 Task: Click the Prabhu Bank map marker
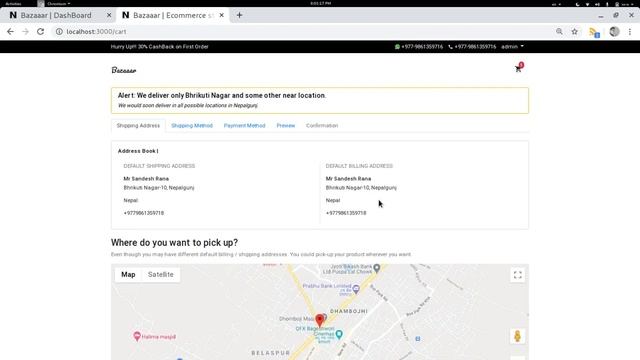[x=356, y=289]
